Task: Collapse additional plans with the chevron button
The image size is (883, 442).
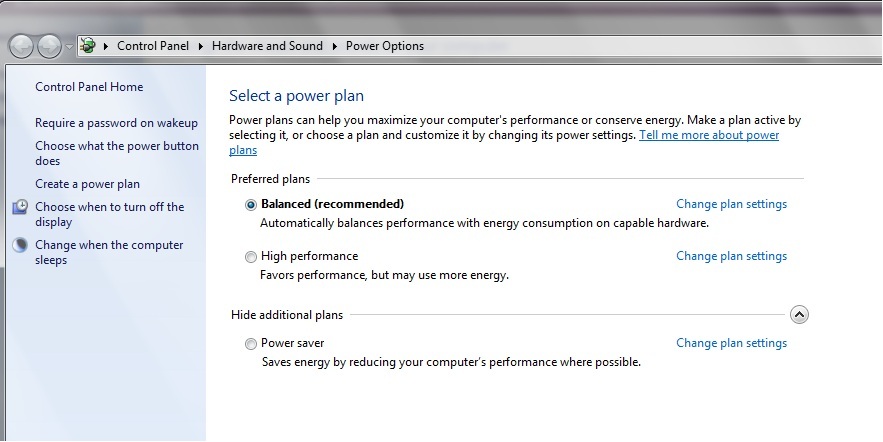Action: [x=799, y=314]
